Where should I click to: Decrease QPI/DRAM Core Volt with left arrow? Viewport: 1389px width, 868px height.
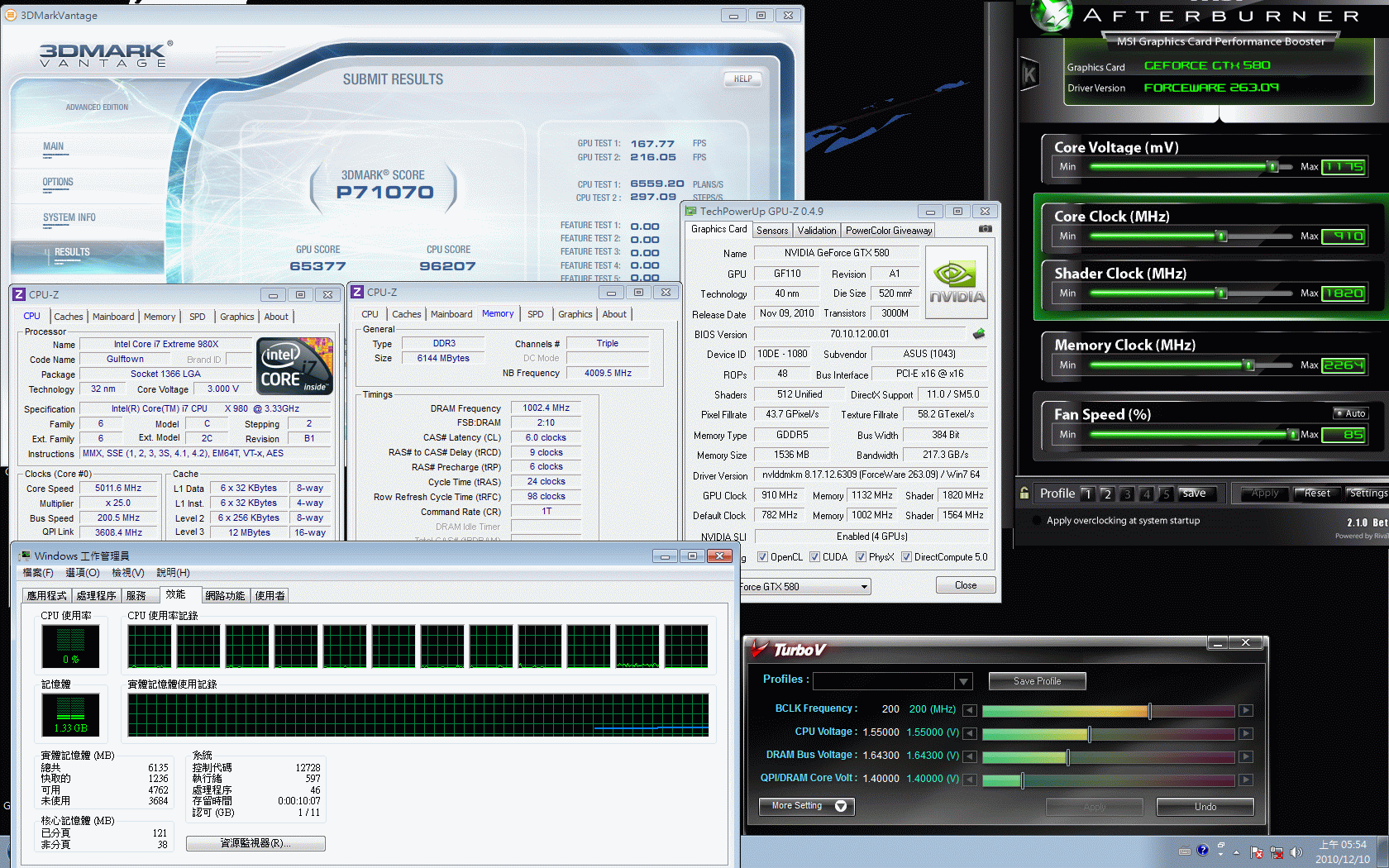point(970,780)
